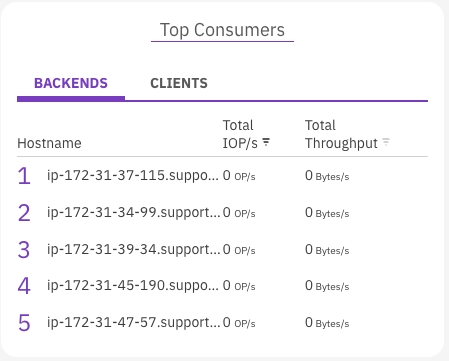
Task: Open host ip-172-31-37-115 entry
Action: coord(133,175)
